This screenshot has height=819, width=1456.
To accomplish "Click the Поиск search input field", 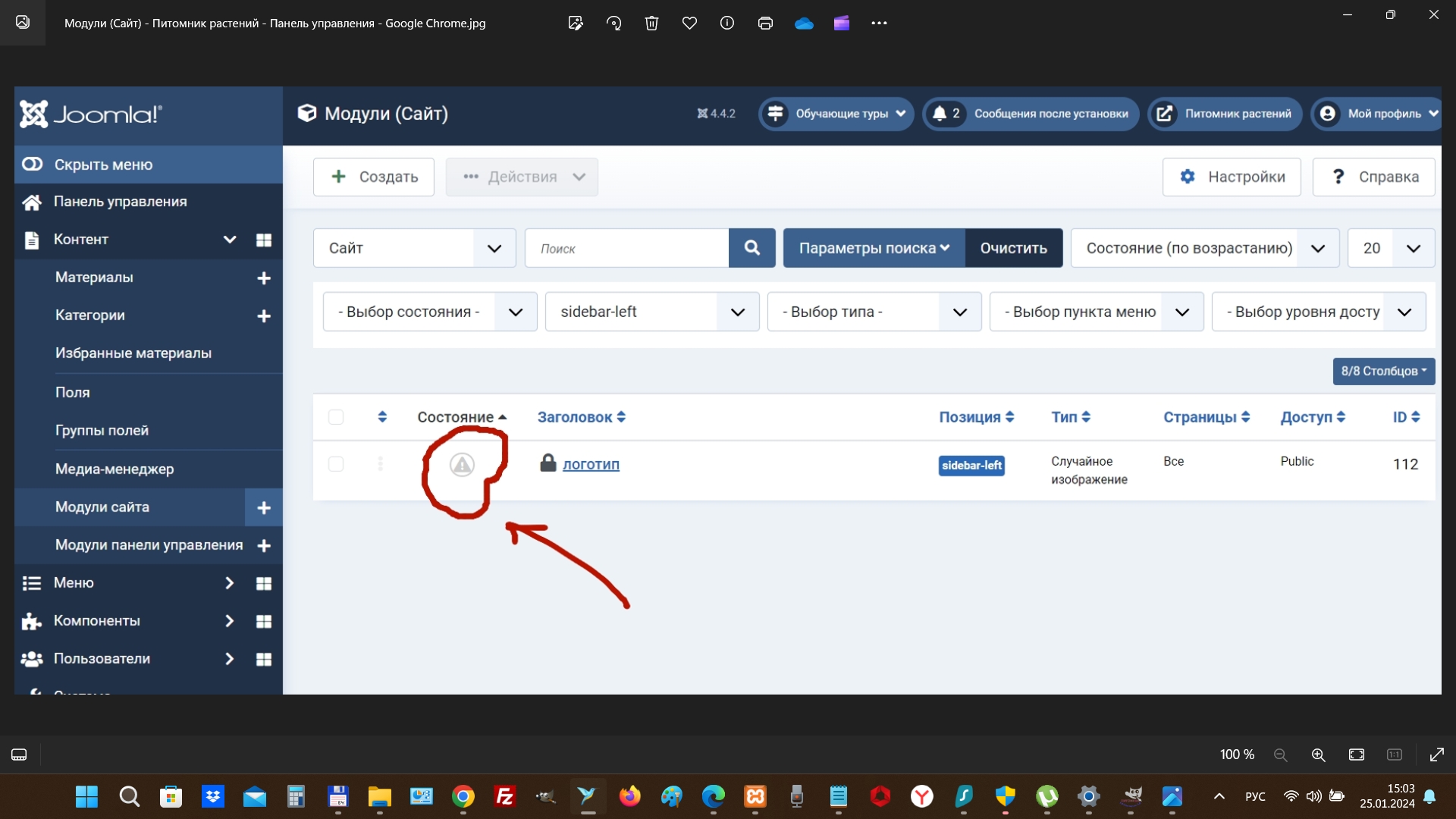I will 626,248.
